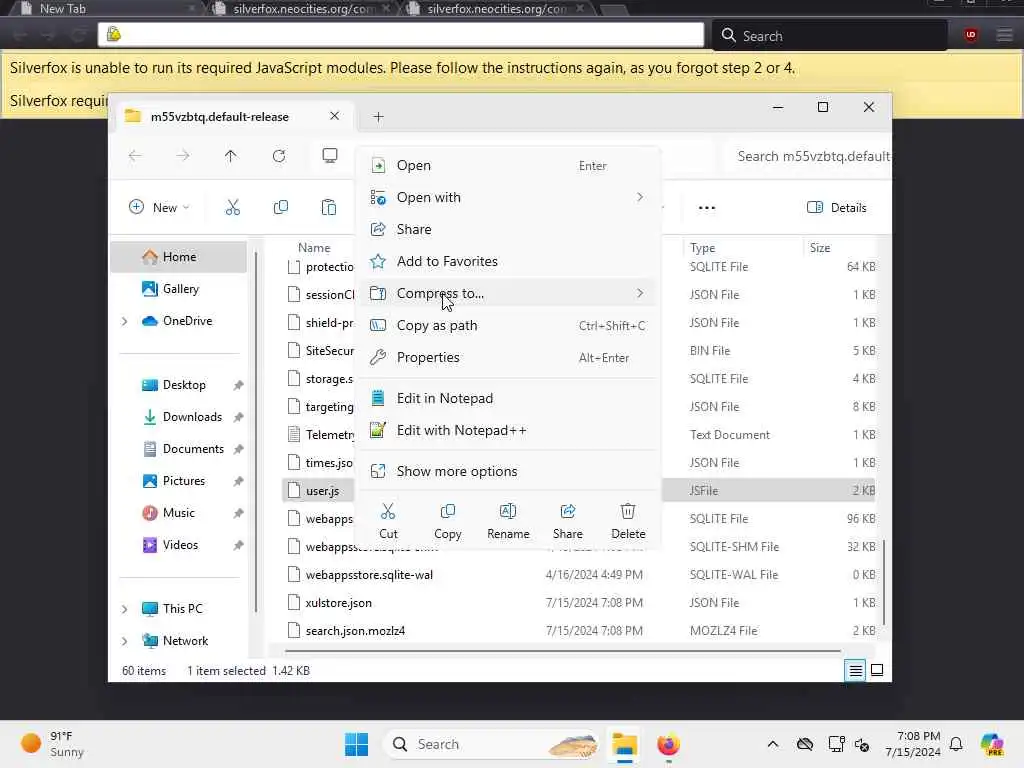1024x768 pixels.
Task: Switch to the New Tab browser tab
Action: 106,8
